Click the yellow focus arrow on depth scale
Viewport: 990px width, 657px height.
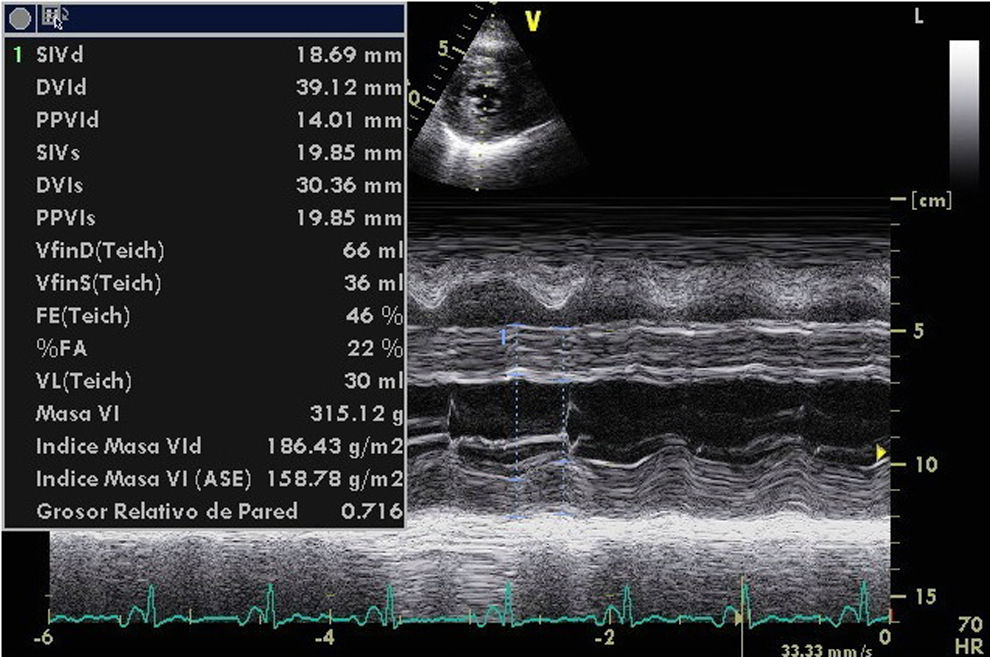click(x=881, y=454)
